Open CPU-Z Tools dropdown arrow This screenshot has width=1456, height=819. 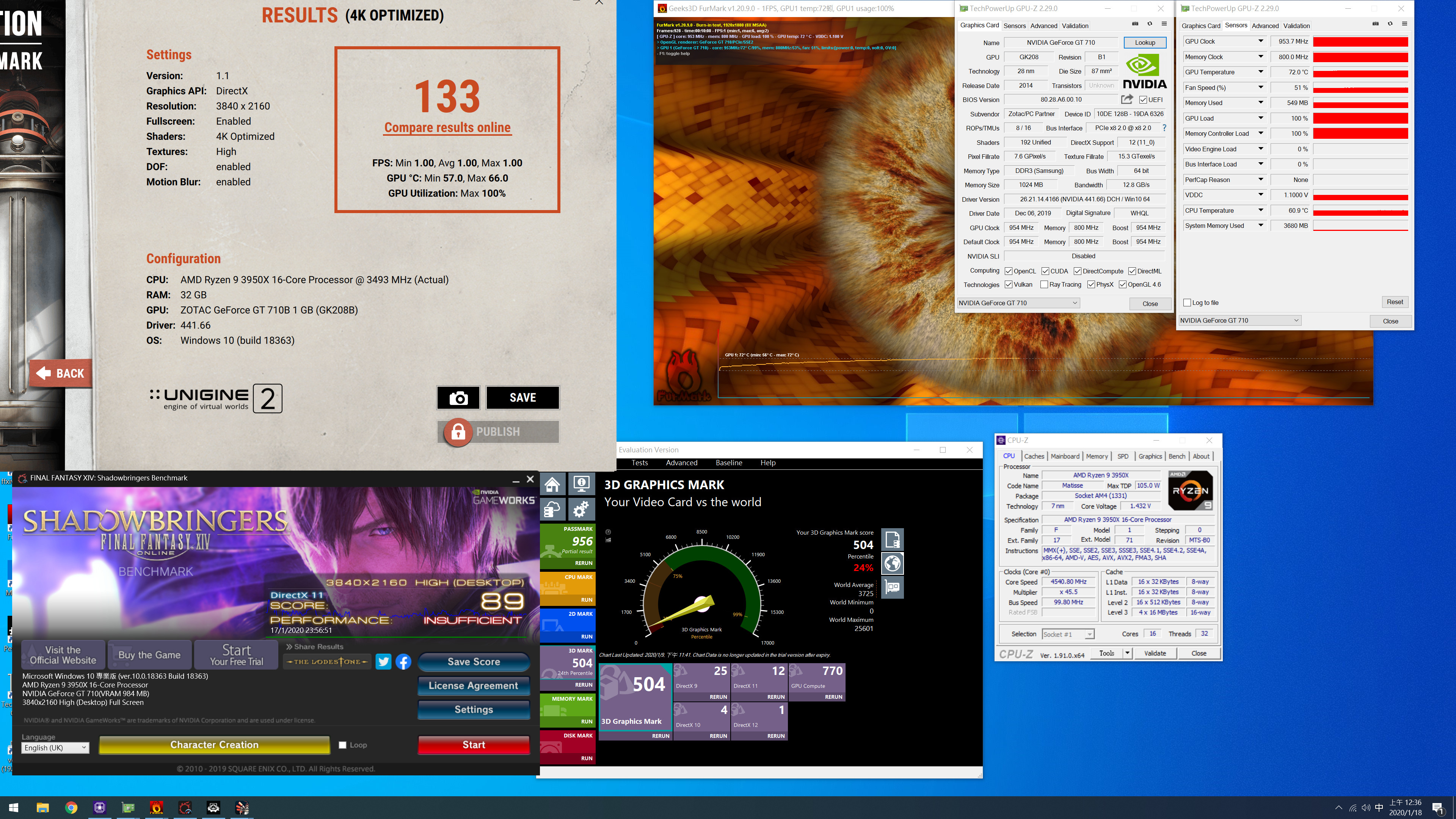[x=1127, y=653]
